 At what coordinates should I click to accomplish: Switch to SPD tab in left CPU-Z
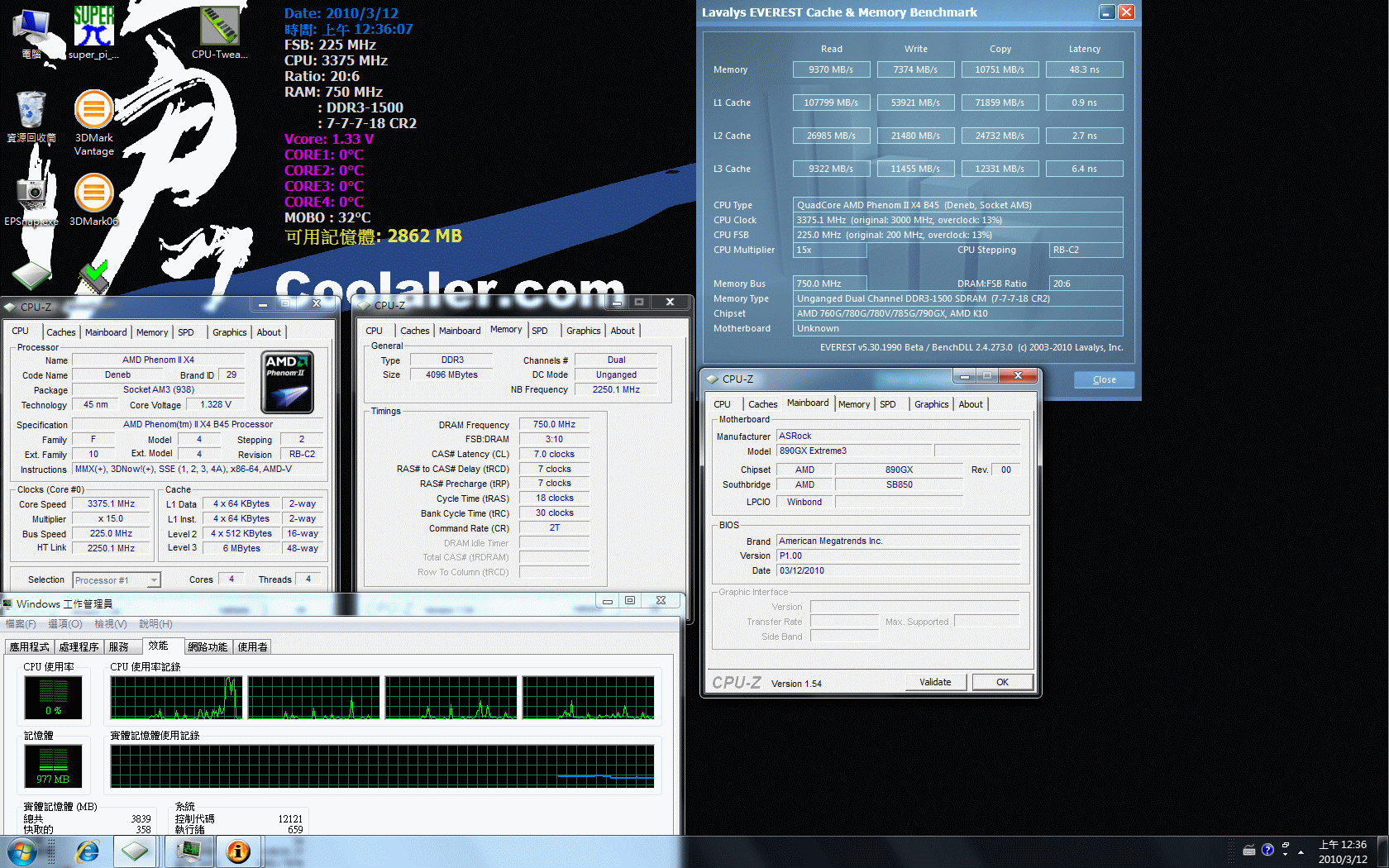[186, 332]
